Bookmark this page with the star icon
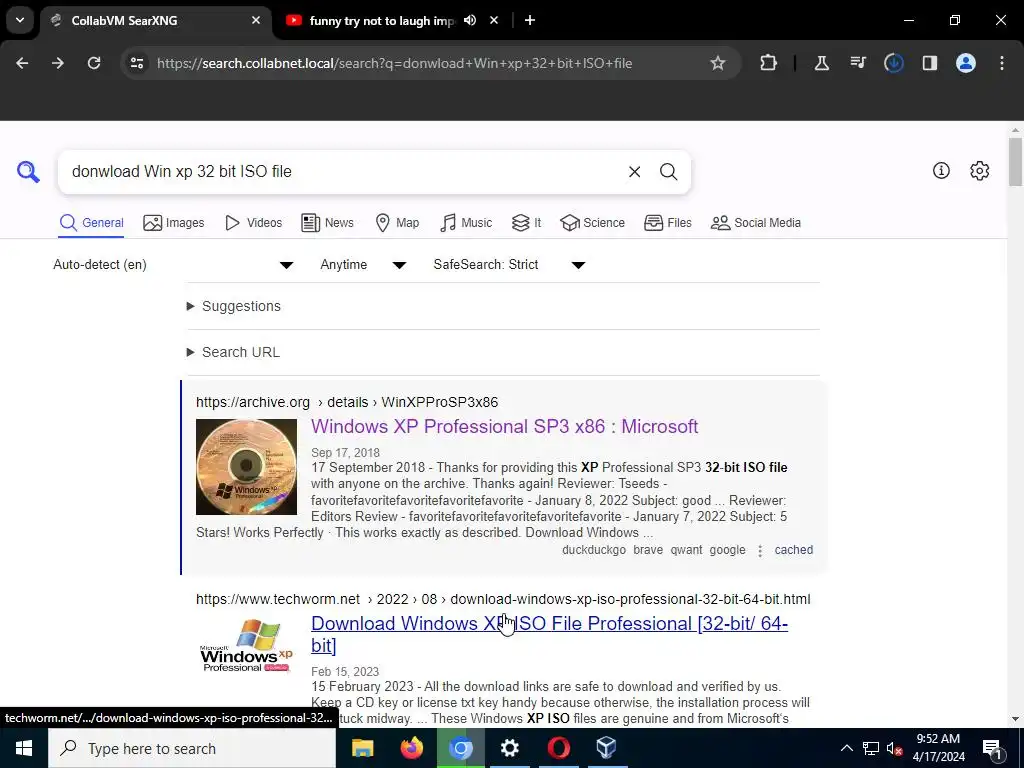 coord(718,63)
